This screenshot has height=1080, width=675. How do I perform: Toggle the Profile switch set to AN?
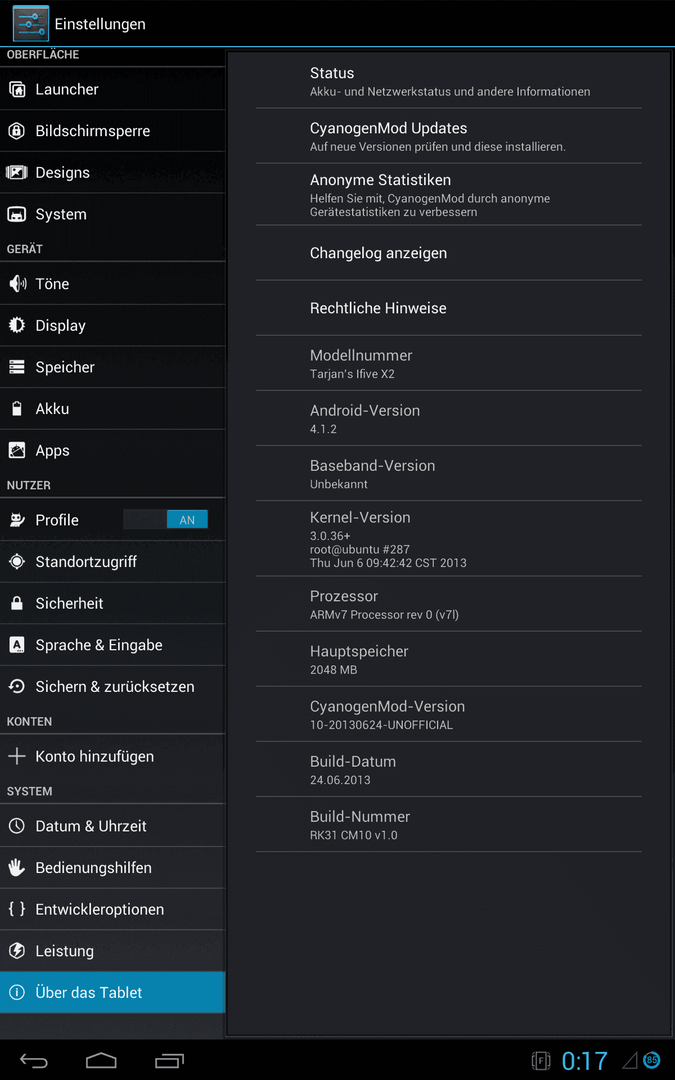click(x=165, y=520)
